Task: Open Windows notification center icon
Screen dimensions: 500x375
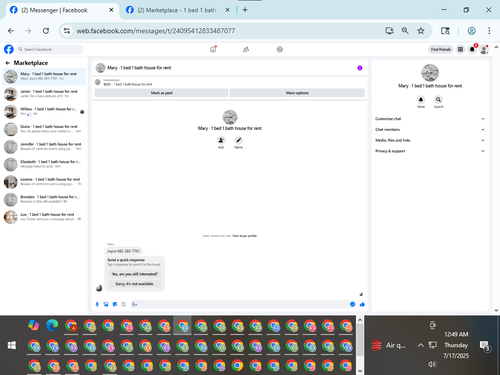Action: (484, 346)
